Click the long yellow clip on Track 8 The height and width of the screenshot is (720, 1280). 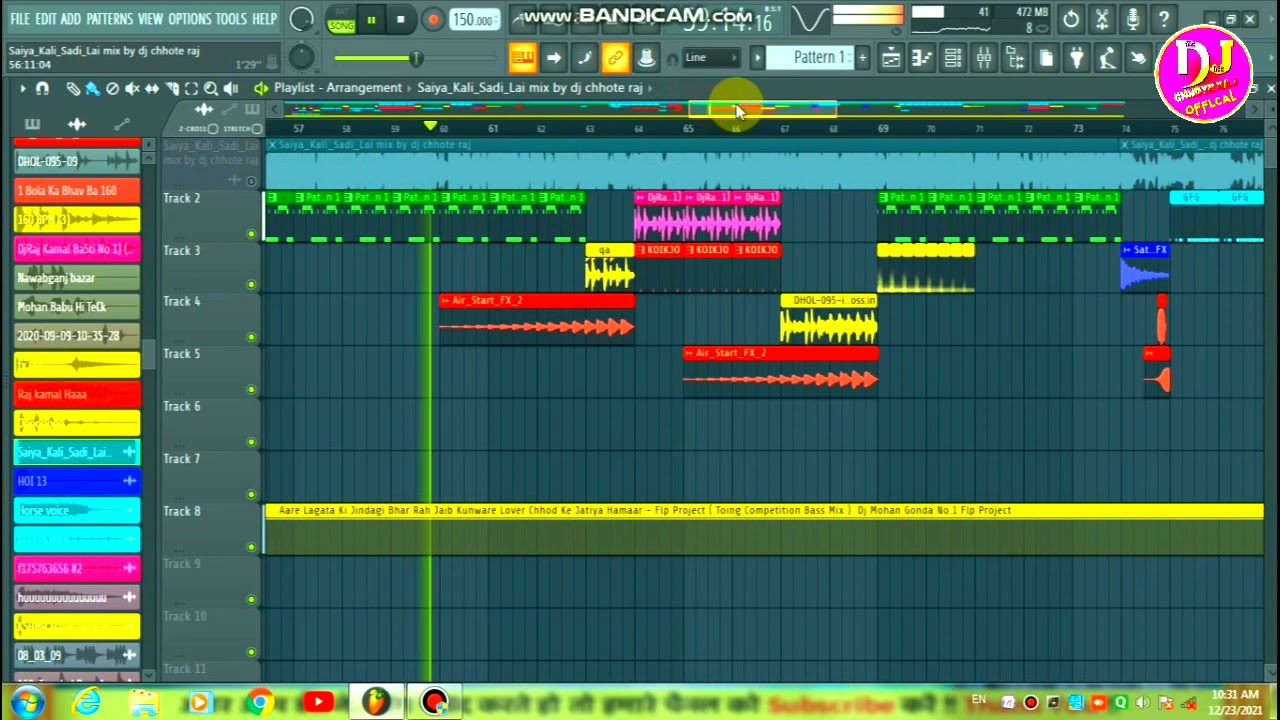[763, 529]
